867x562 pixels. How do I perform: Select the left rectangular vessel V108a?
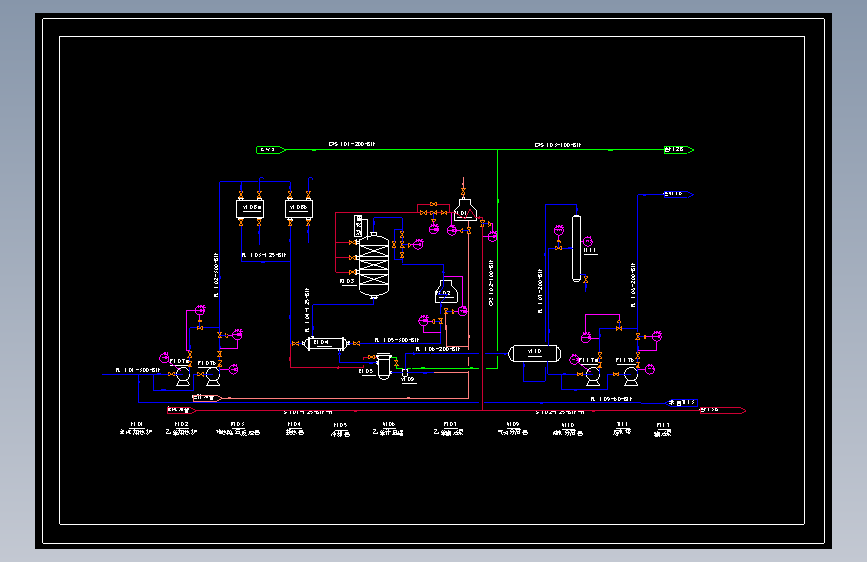[250, 209]
